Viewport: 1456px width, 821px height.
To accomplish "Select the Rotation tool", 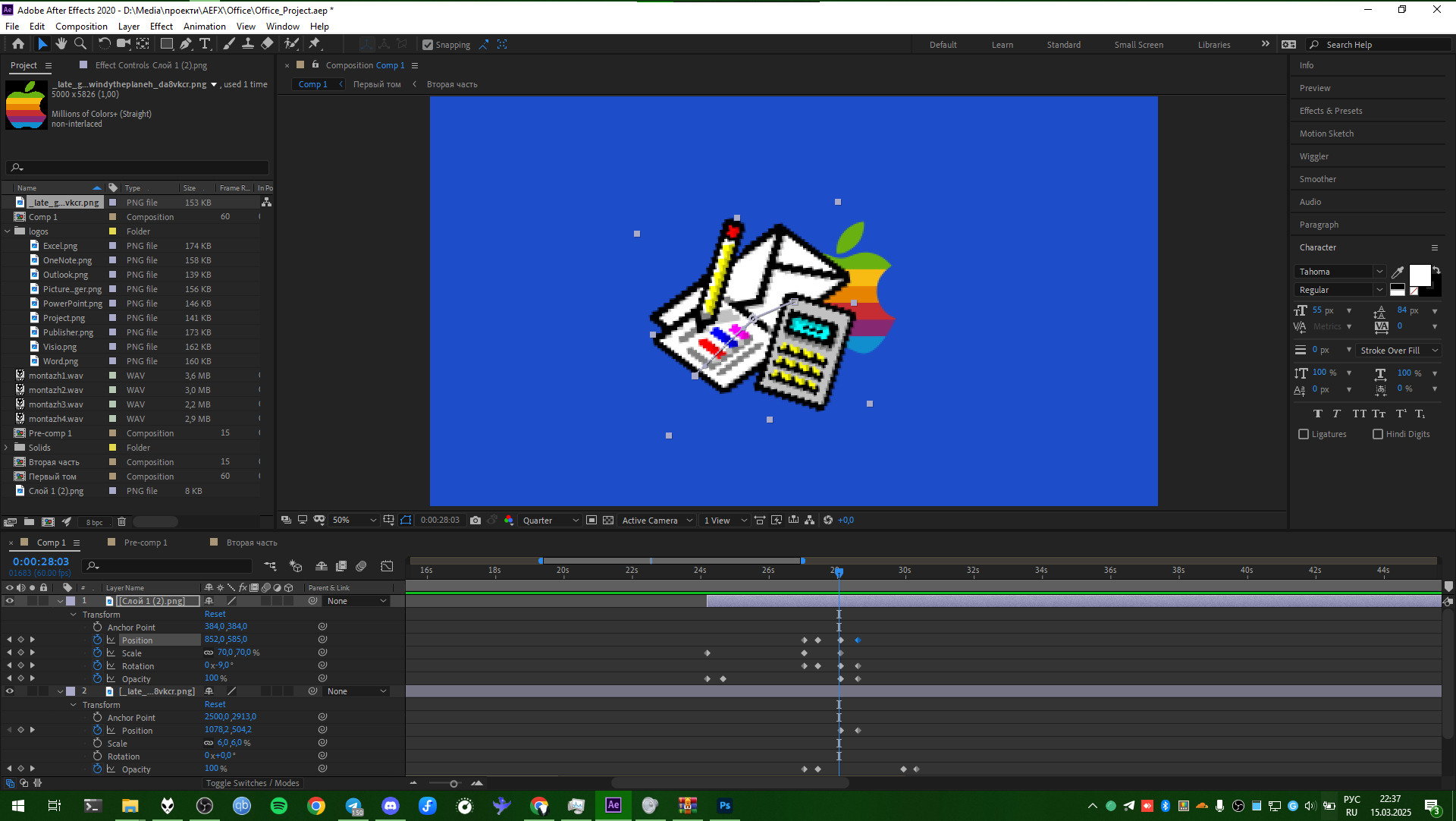I will (x=104, y=44).
